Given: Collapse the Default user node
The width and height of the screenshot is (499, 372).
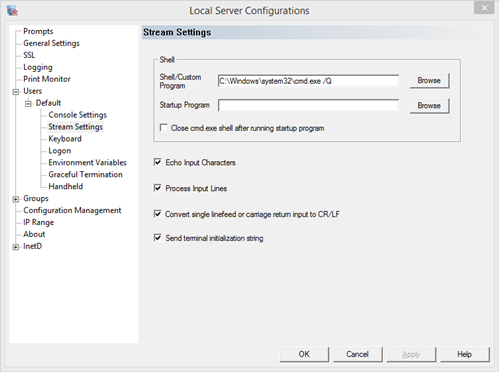Looking at the screenshot, I should [28, 104].
